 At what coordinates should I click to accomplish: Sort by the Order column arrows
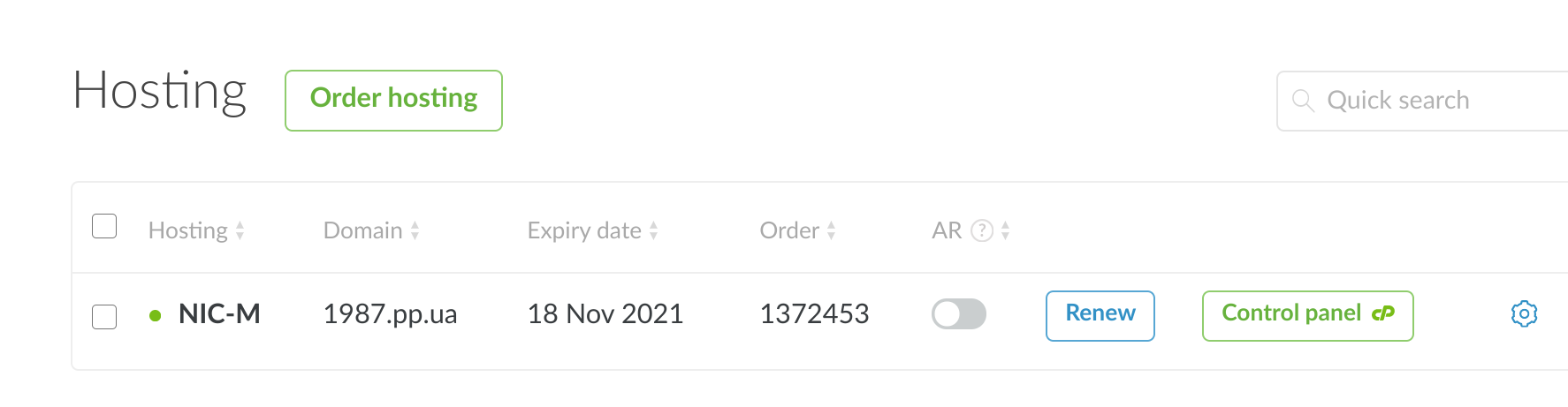click(x=831, y=231)
